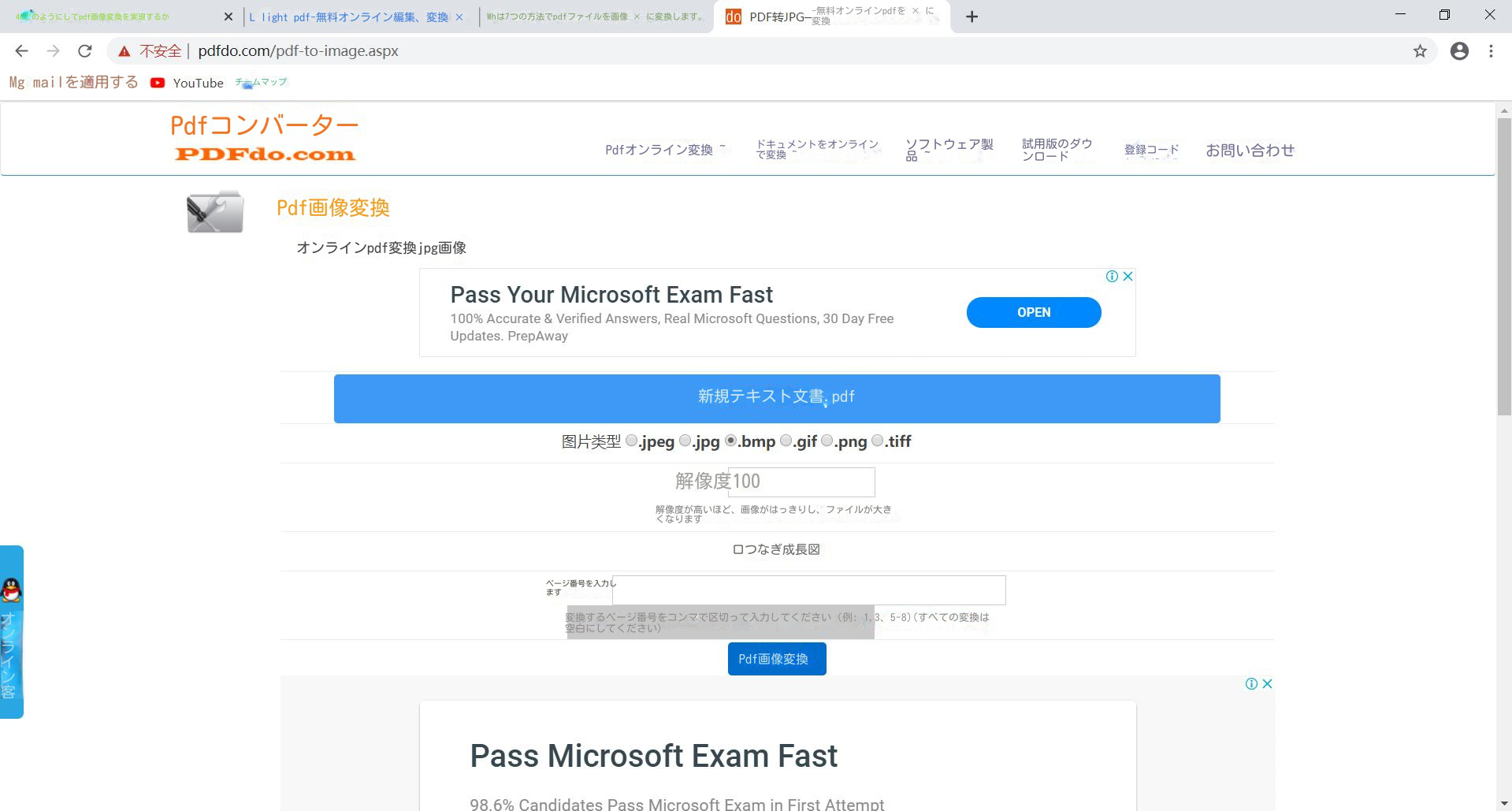Open the 試用版のダウンロード menu
Image resolution: width=1512 pixels, height=811 pixels.
pyautogui.click(x=1057, y=150)
